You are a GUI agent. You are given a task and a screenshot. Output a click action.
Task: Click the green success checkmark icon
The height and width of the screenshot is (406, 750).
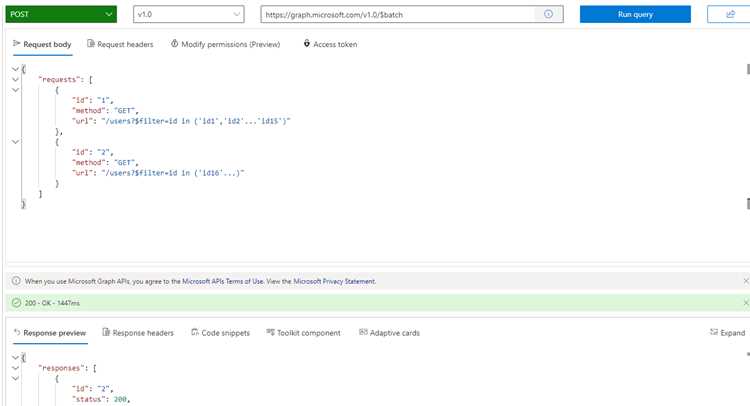[x=16, y=303]
